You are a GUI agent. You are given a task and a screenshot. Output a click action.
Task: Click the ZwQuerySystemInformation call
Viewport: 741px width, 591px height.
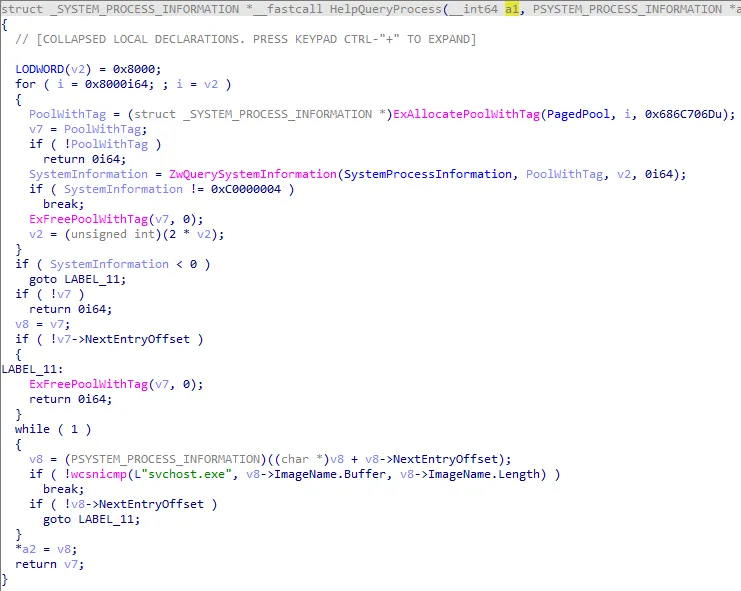coord(253,174)
